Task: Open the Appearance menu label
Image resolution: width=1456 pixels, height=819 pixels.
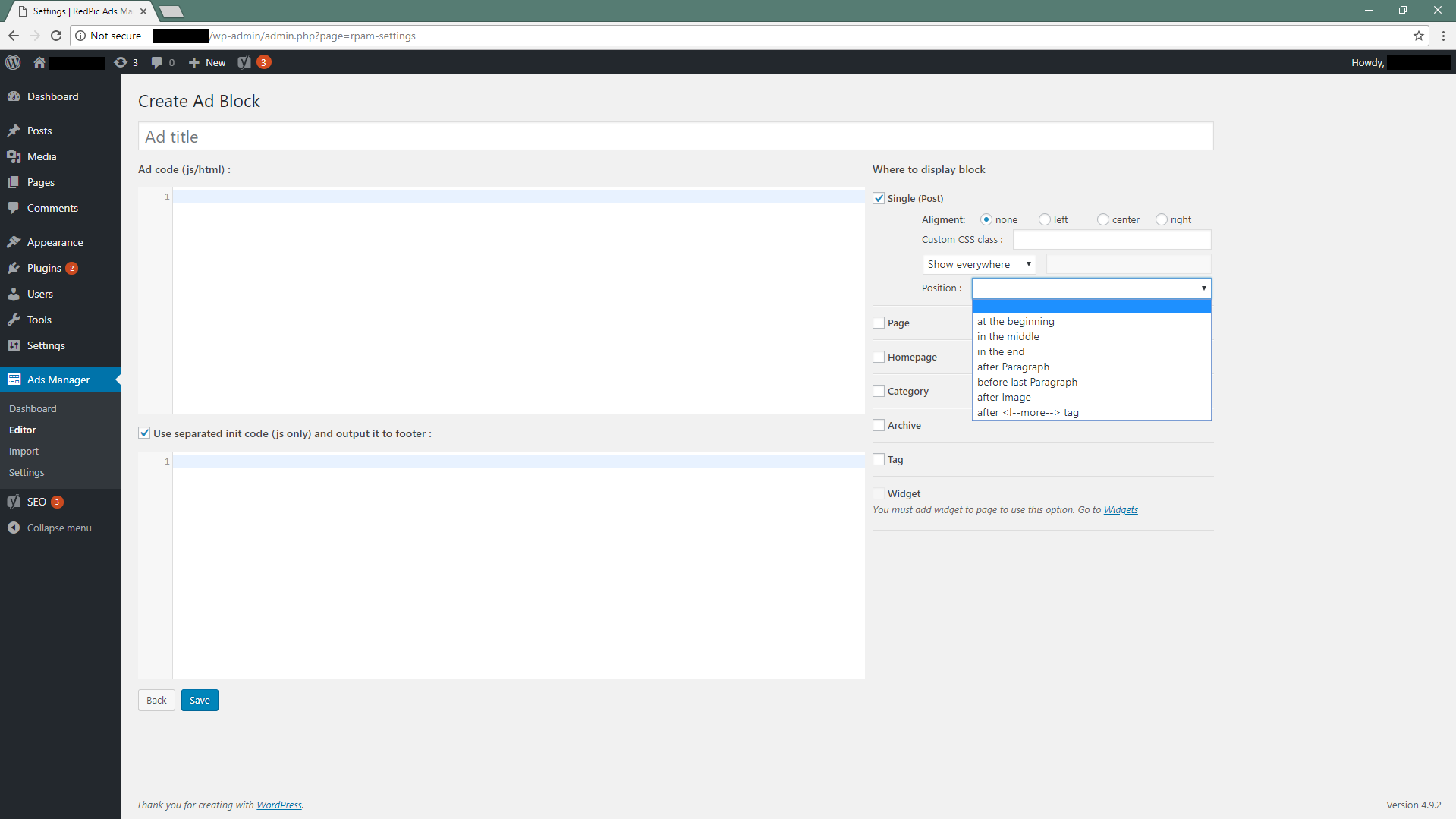Action: point(55,242)
